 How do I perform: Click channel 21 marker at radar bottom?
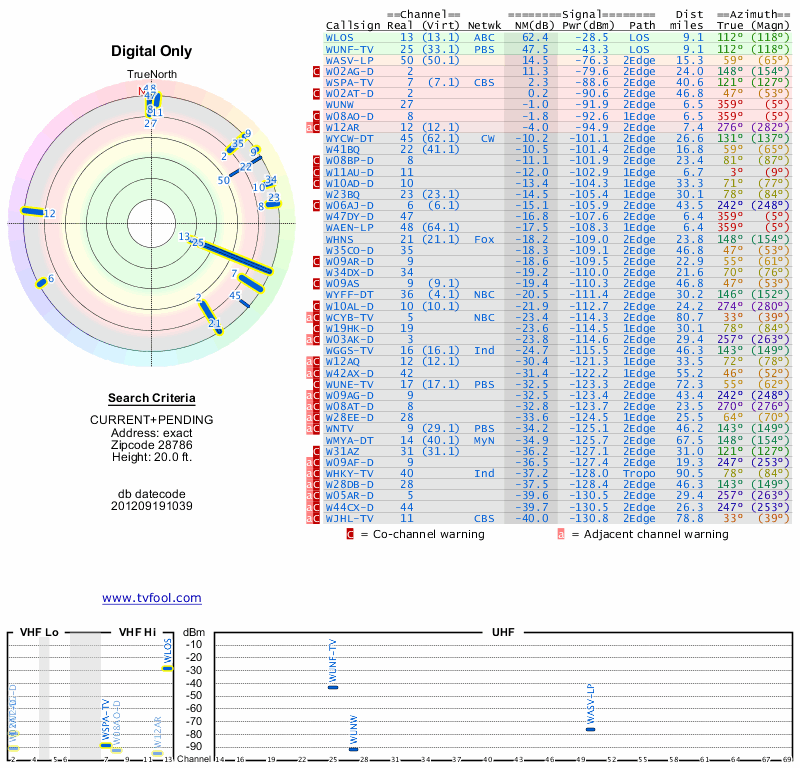[215, 323]
